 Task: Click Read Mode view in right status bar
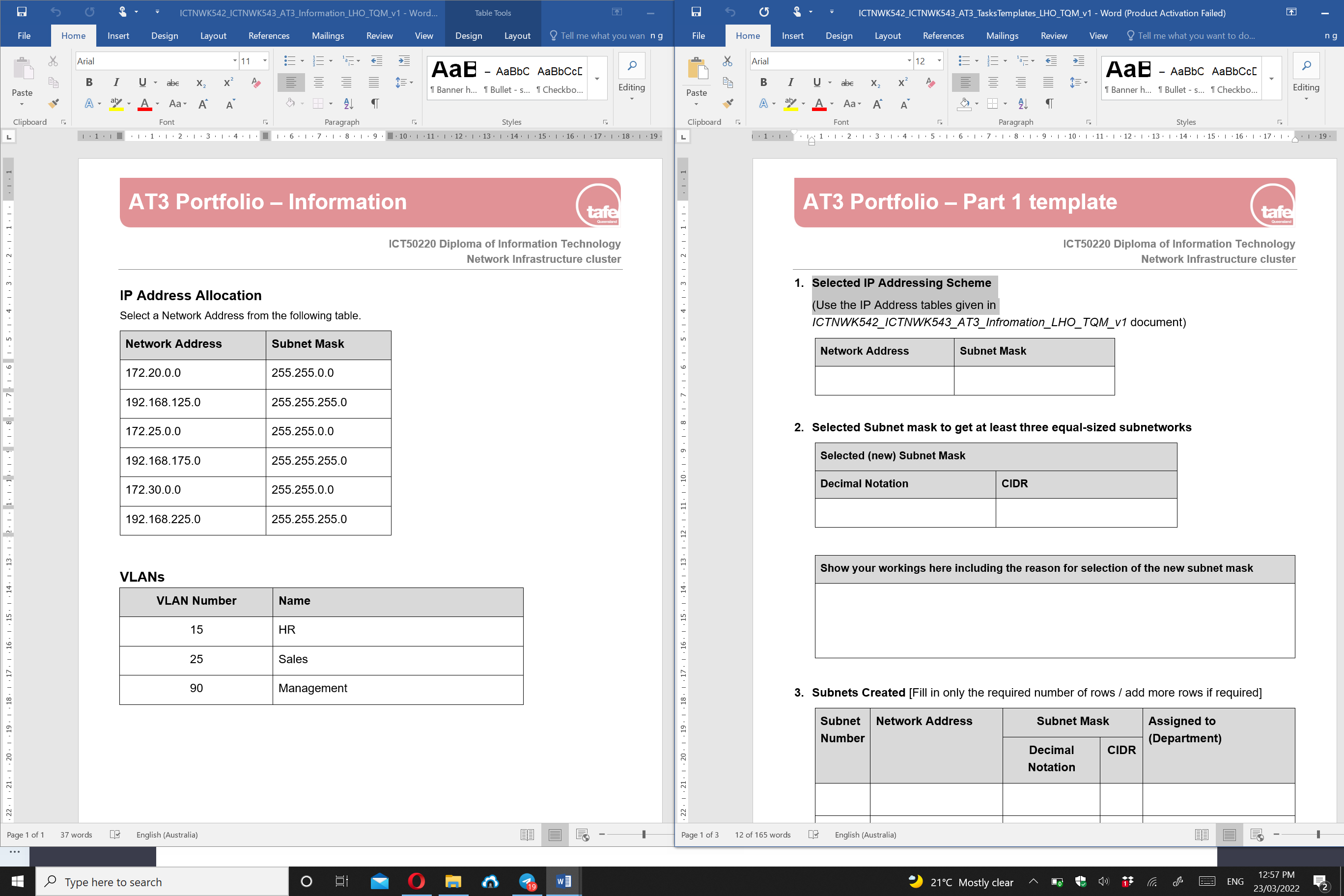(x=1201, y=835)
